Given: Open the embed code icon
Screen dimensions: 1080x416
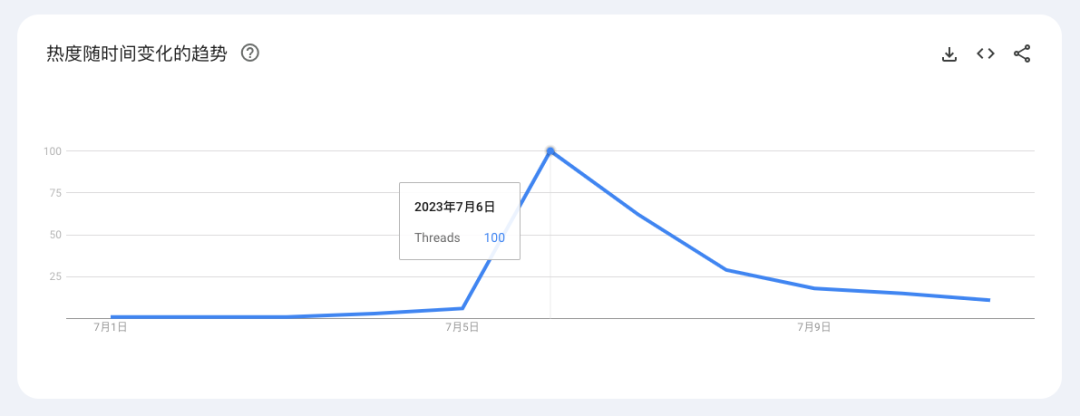Looking at the screenshot, I should [x=985, y=54].
